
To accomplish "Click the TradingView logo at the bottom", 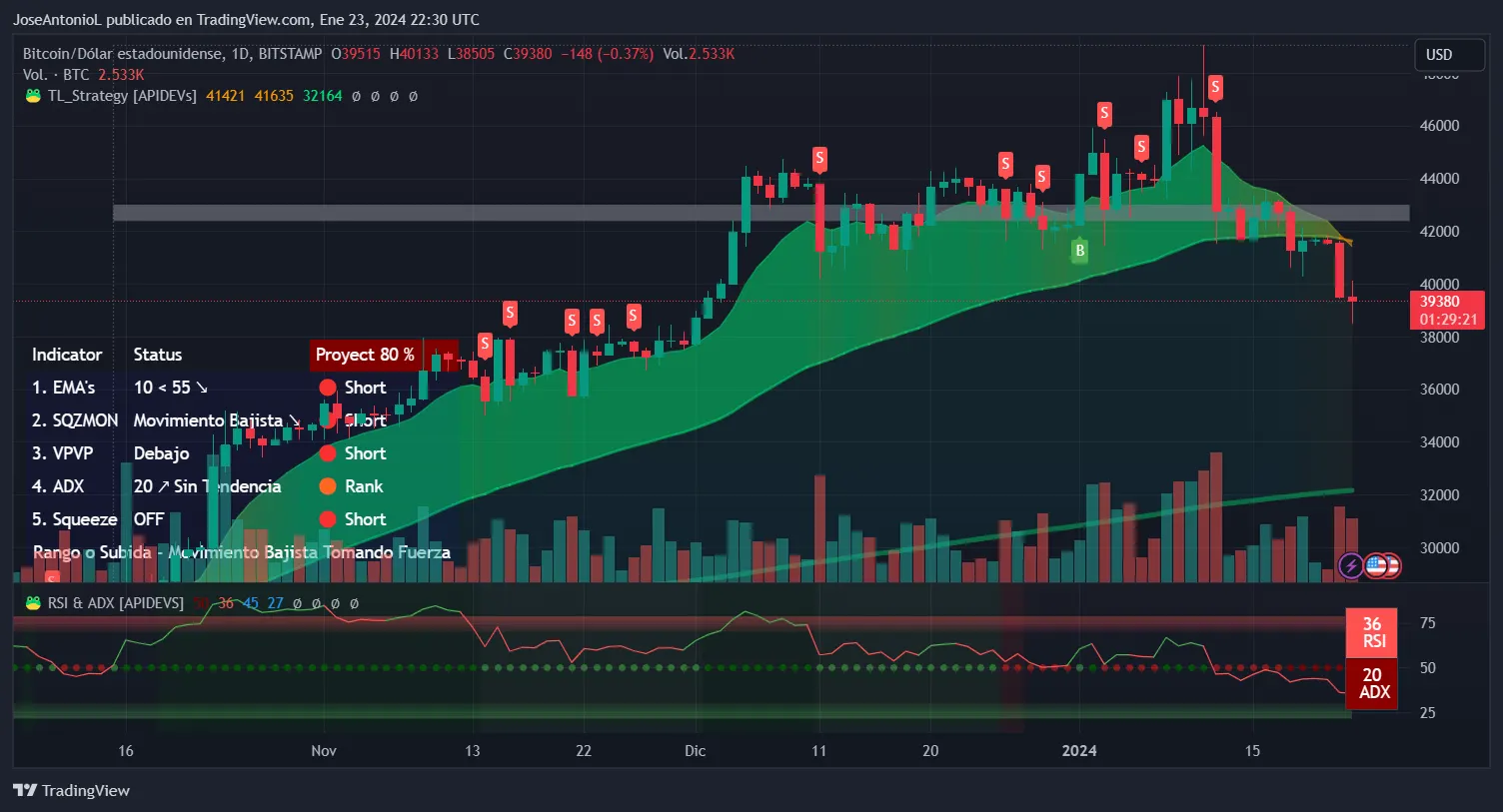I will click(71, 790).
